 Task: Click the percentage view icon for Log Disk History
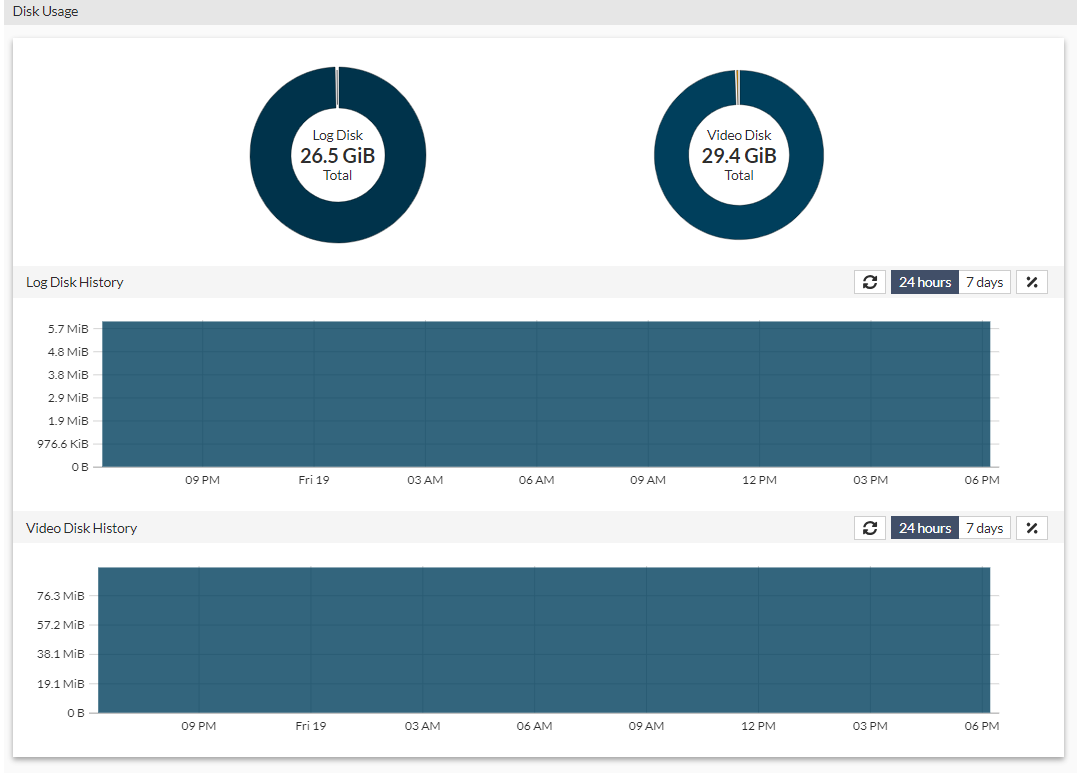pyautogui.click(x=1031, y=281)
